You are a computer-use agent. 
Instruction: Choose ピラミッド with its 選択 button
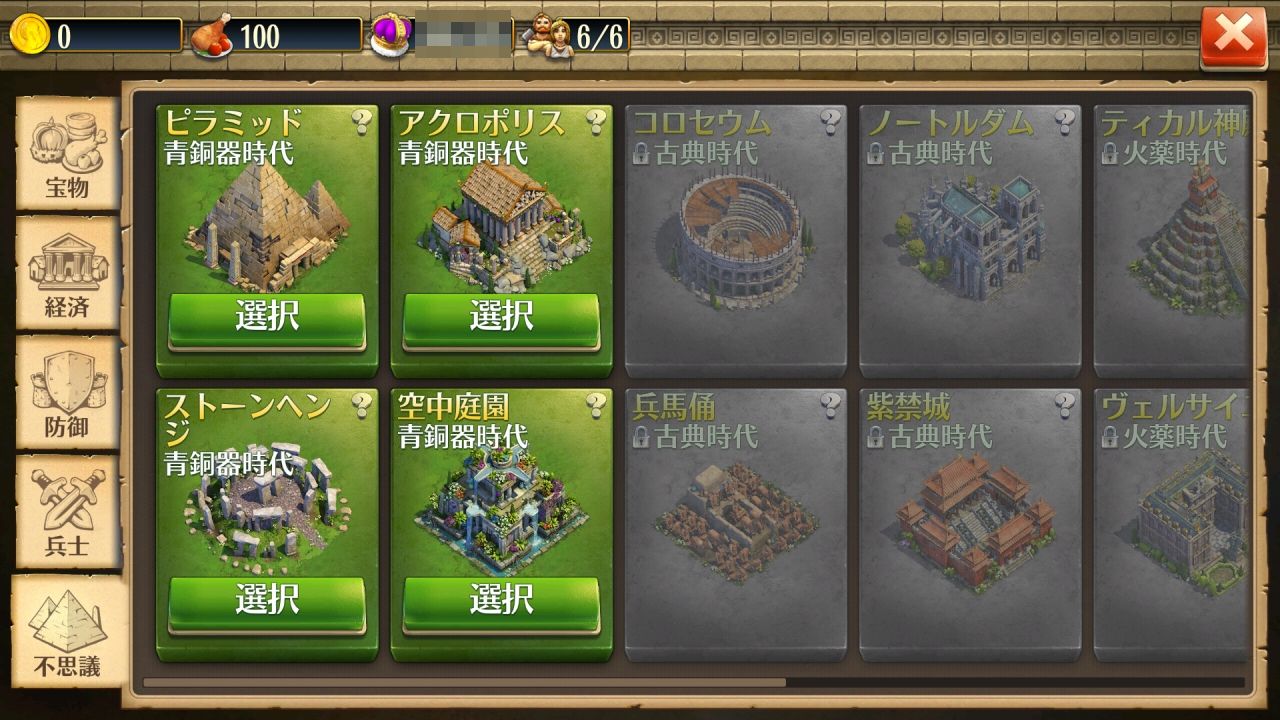pyautogui.click(x=267, y=319)
